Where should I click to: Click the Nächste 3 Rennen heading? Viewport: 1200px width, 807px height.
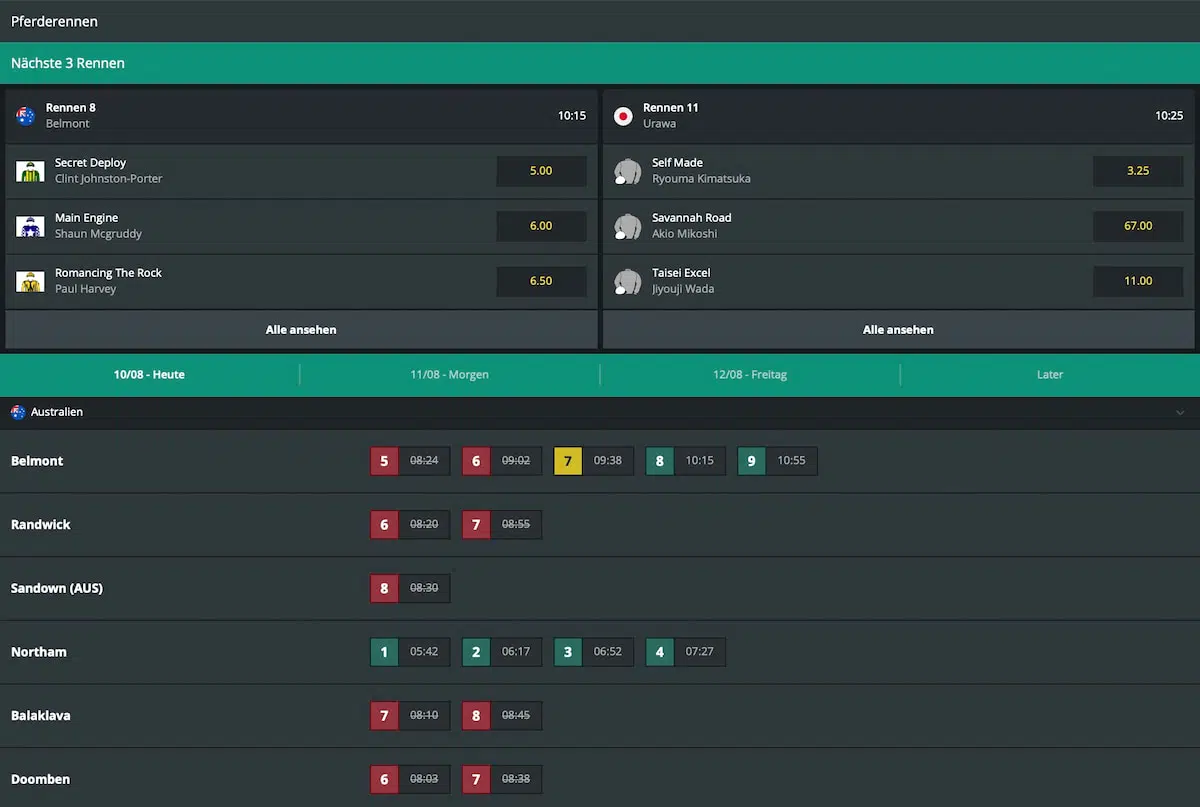pos(68,63)
